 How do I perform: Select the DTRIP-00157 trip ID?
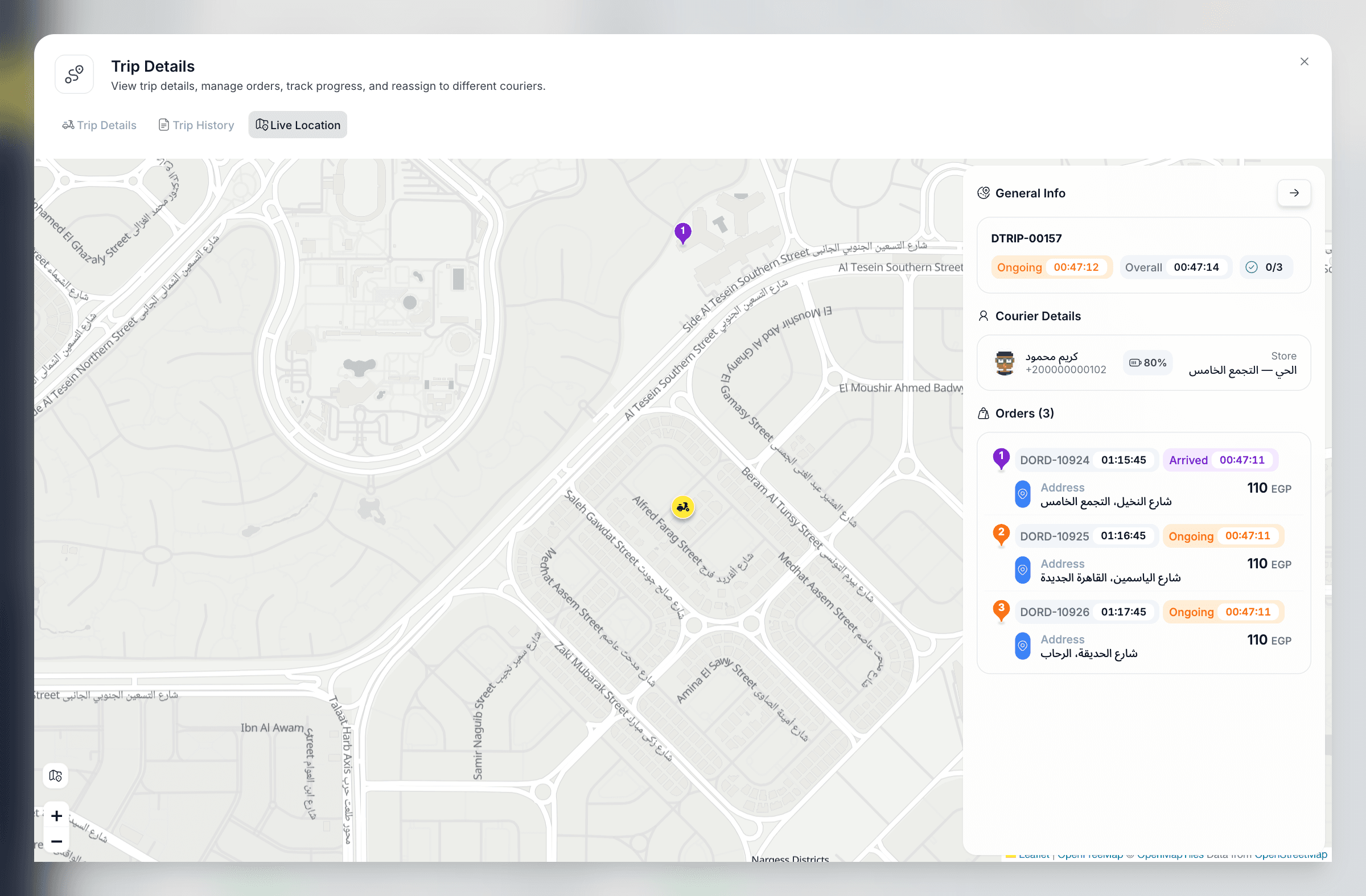(1026, 238)
